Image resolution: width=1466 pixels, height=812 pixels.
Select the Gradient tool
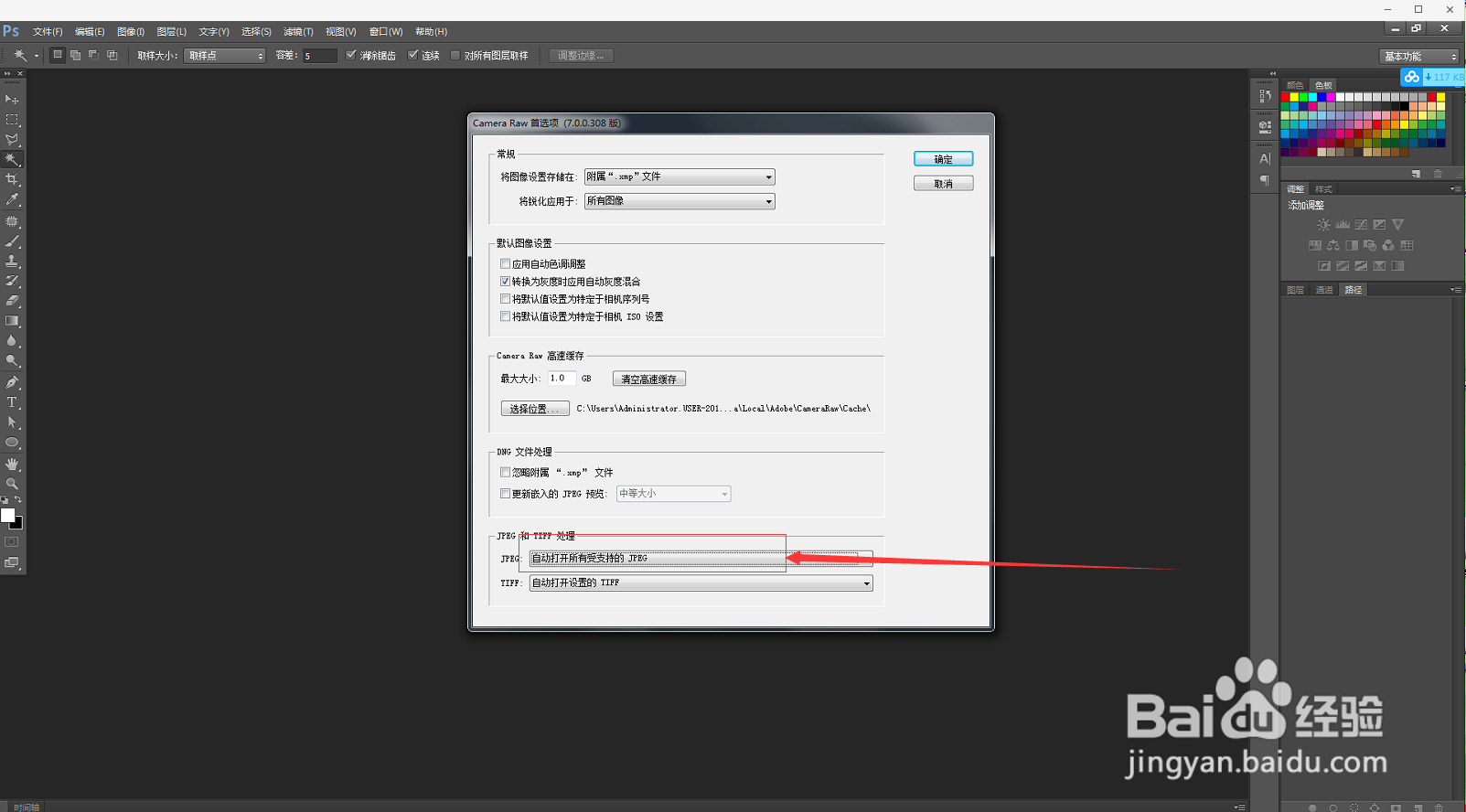[12, 321]
